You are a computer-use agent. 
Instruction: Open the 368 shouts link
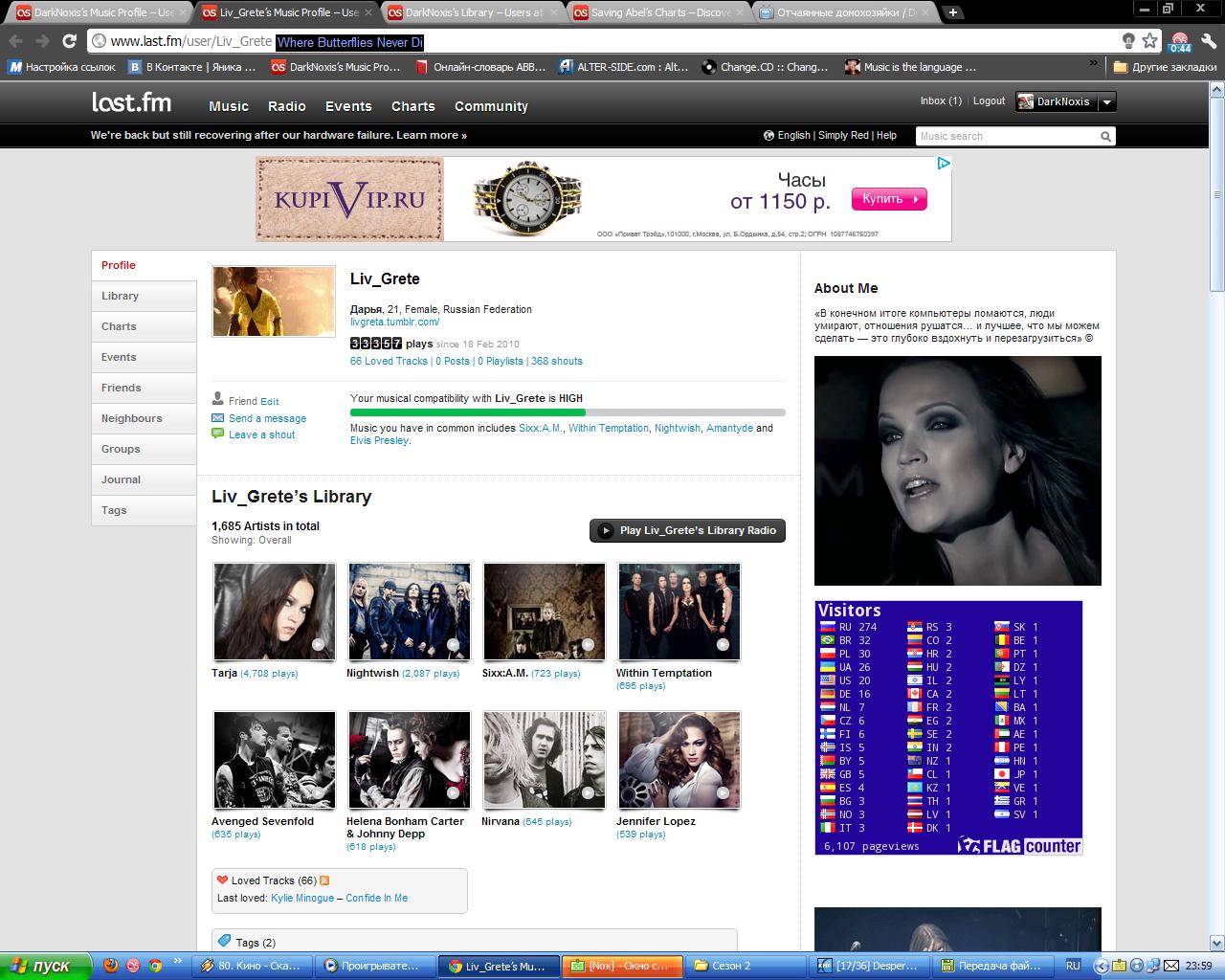(557, 361)
